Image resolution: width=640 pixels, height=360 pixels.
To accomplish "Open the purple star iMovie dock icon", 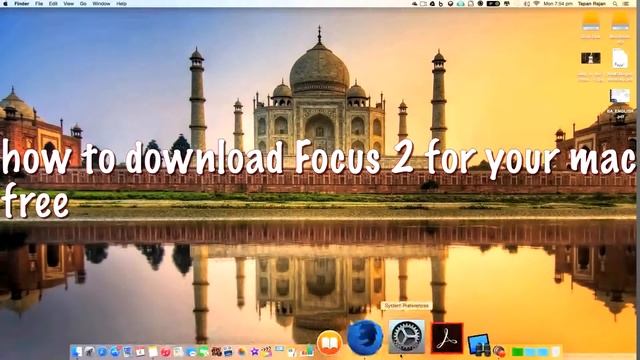I will (255, 351).
